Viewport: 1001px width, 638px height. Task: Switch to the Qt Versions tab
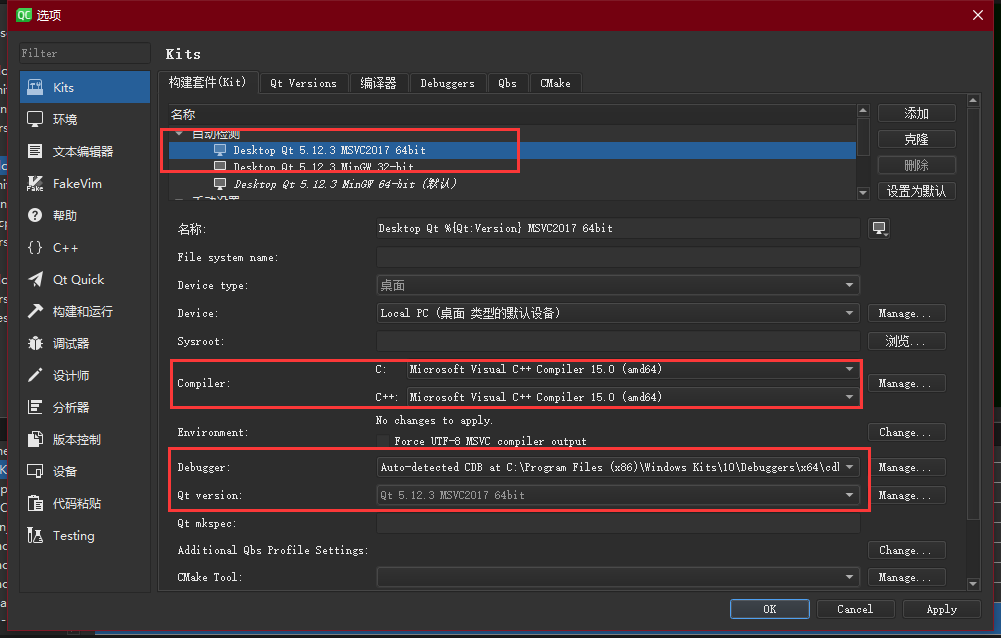click(x=303, y=83)
